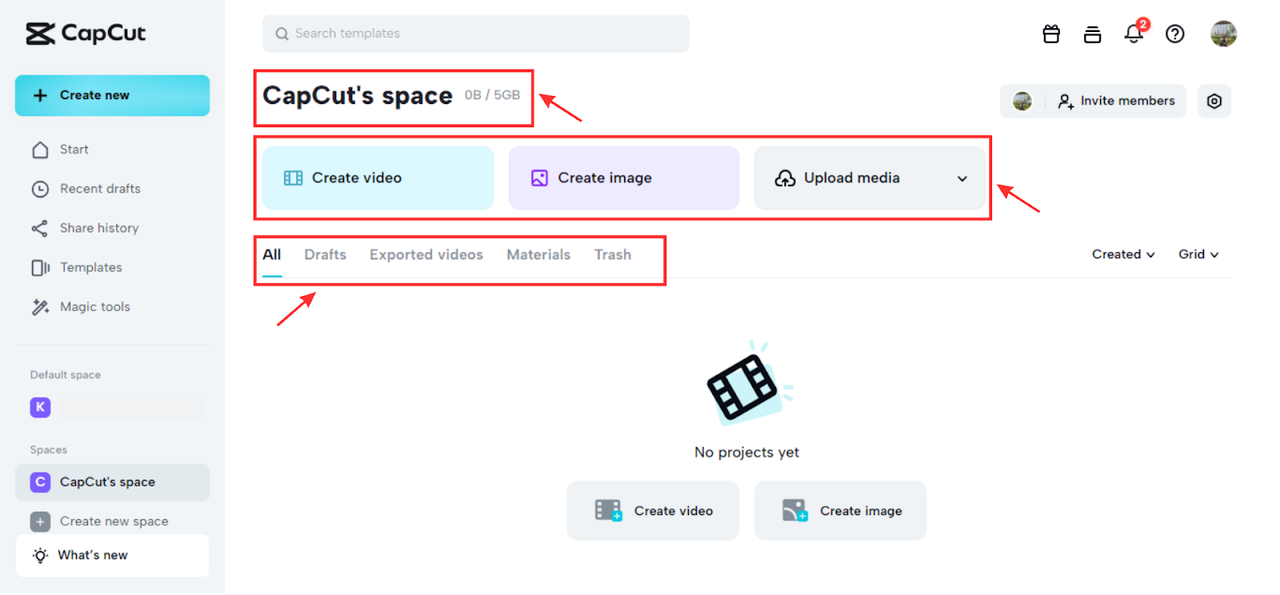Click the 0B / 5GB storage text
This screenshot has width=1280, height=595.
coord(493,95)
